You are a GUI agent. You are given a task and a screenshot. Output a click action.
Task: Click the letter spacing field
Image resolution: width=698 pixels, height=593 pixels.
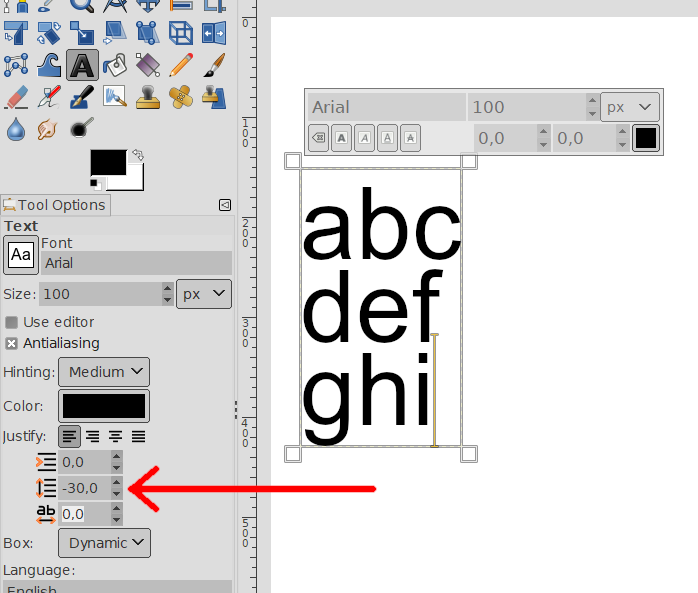click(x=84, y=514)
